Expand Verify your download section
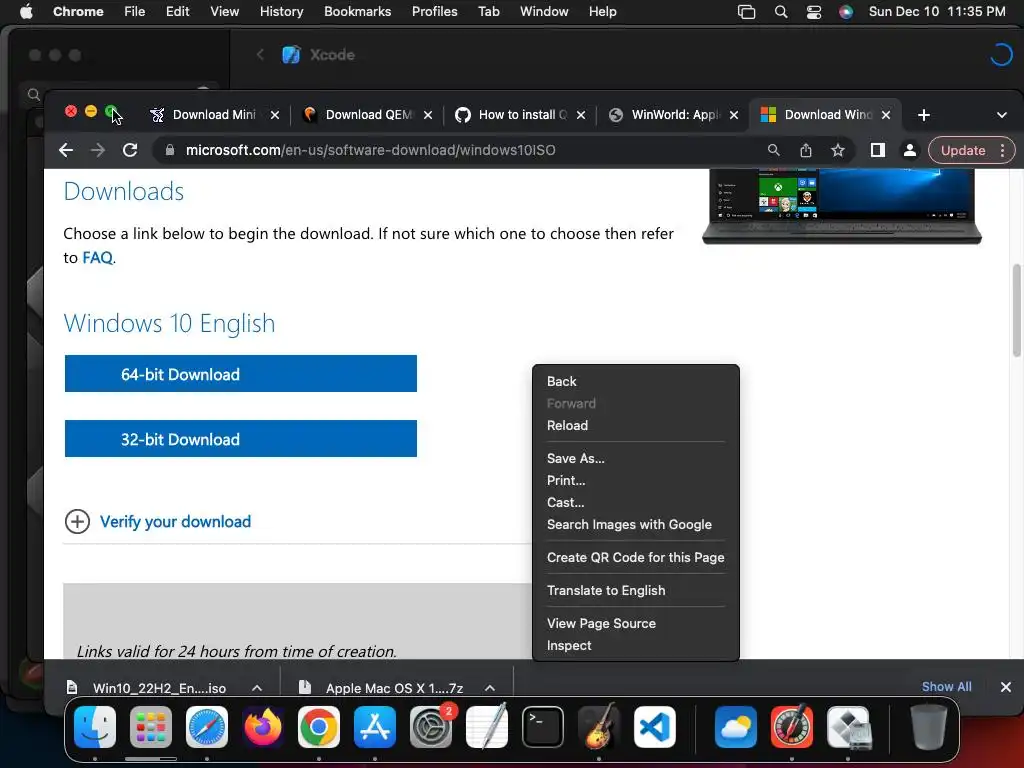The height and width of the screenshot is (768, 1024). (x=158, y=521)
